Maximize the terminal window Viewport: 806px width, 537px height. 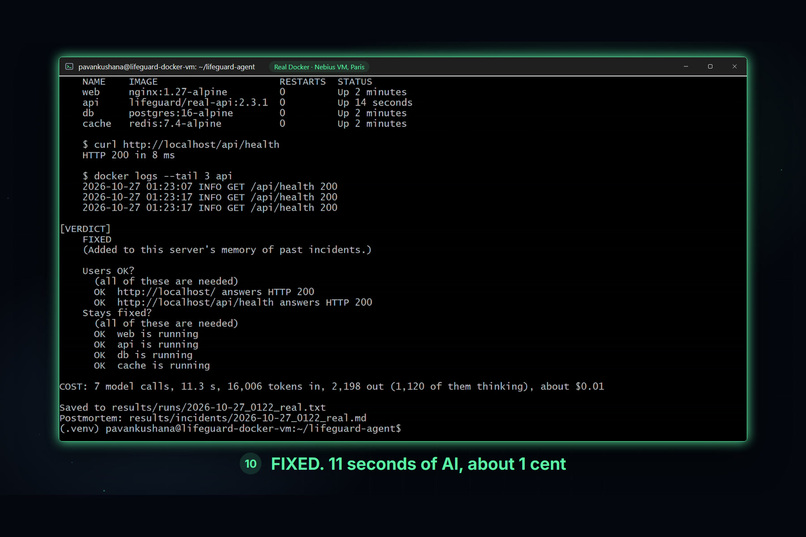pos(710,67)
